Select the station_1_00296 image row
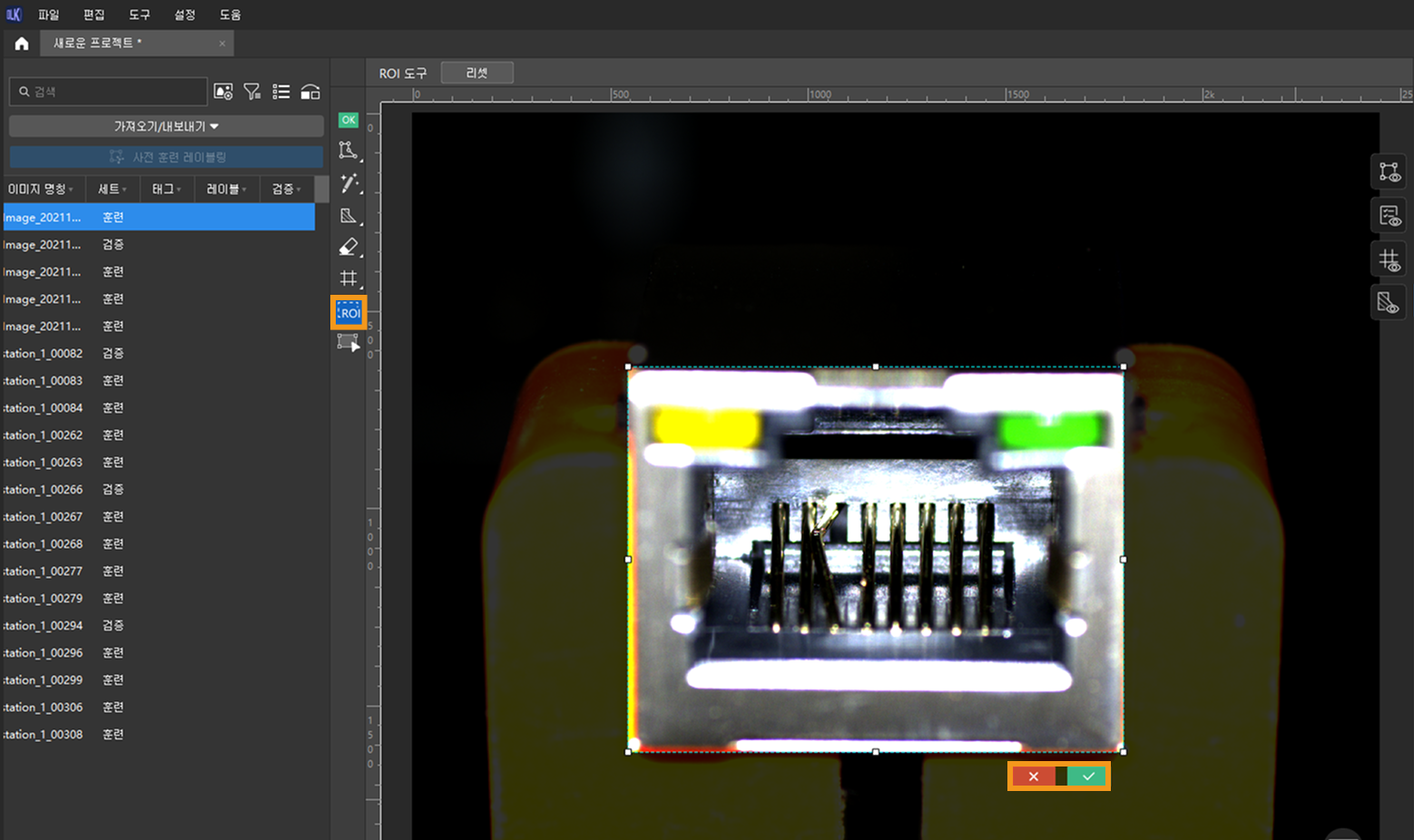 (159, 652)
